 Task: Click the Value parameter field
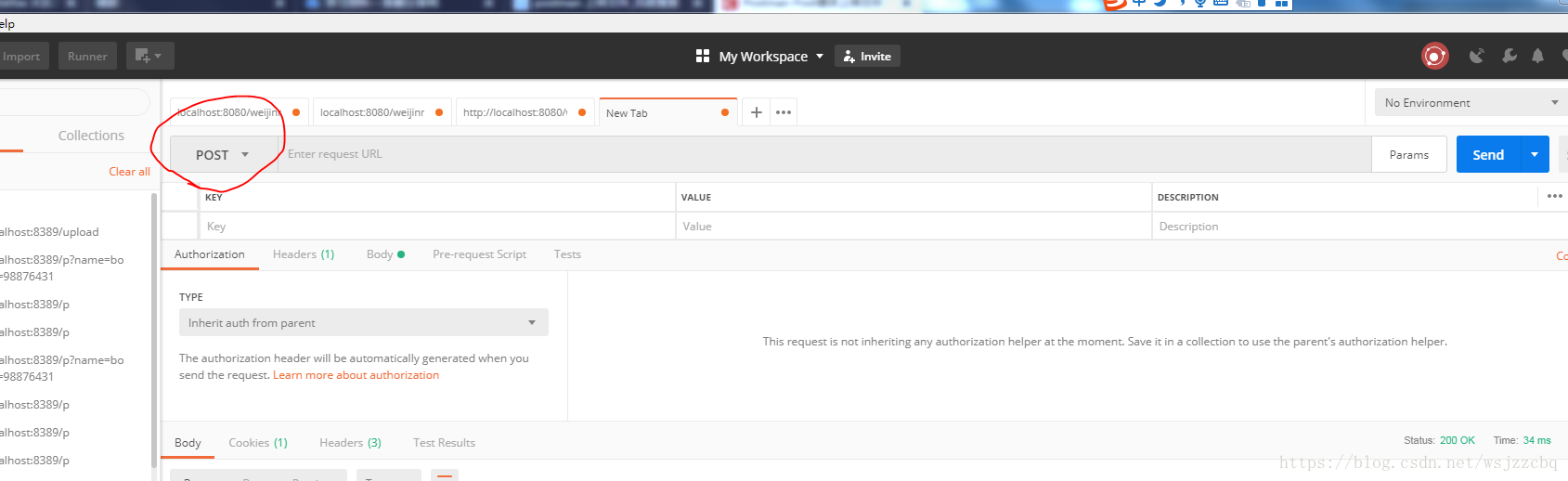914,227
